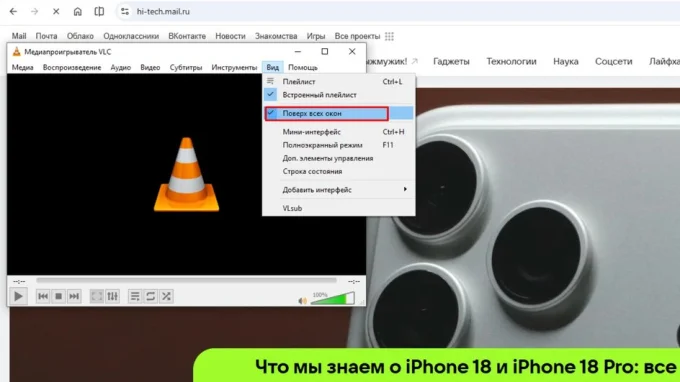
Task: Open browser reading/sidebar panel icon
Action: [99, 12]
